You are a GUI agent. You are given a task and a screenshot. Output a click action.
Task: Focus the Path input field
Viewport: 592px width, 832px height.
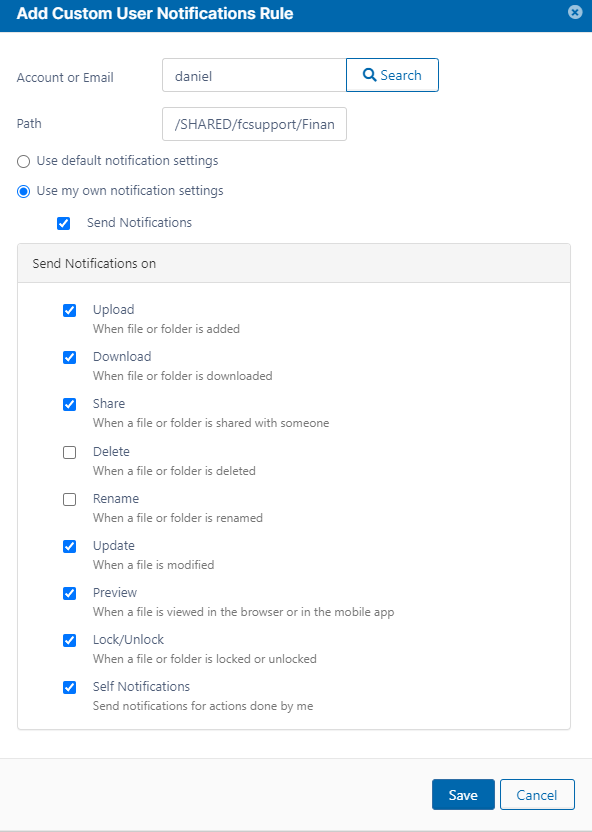click(254, 124)
